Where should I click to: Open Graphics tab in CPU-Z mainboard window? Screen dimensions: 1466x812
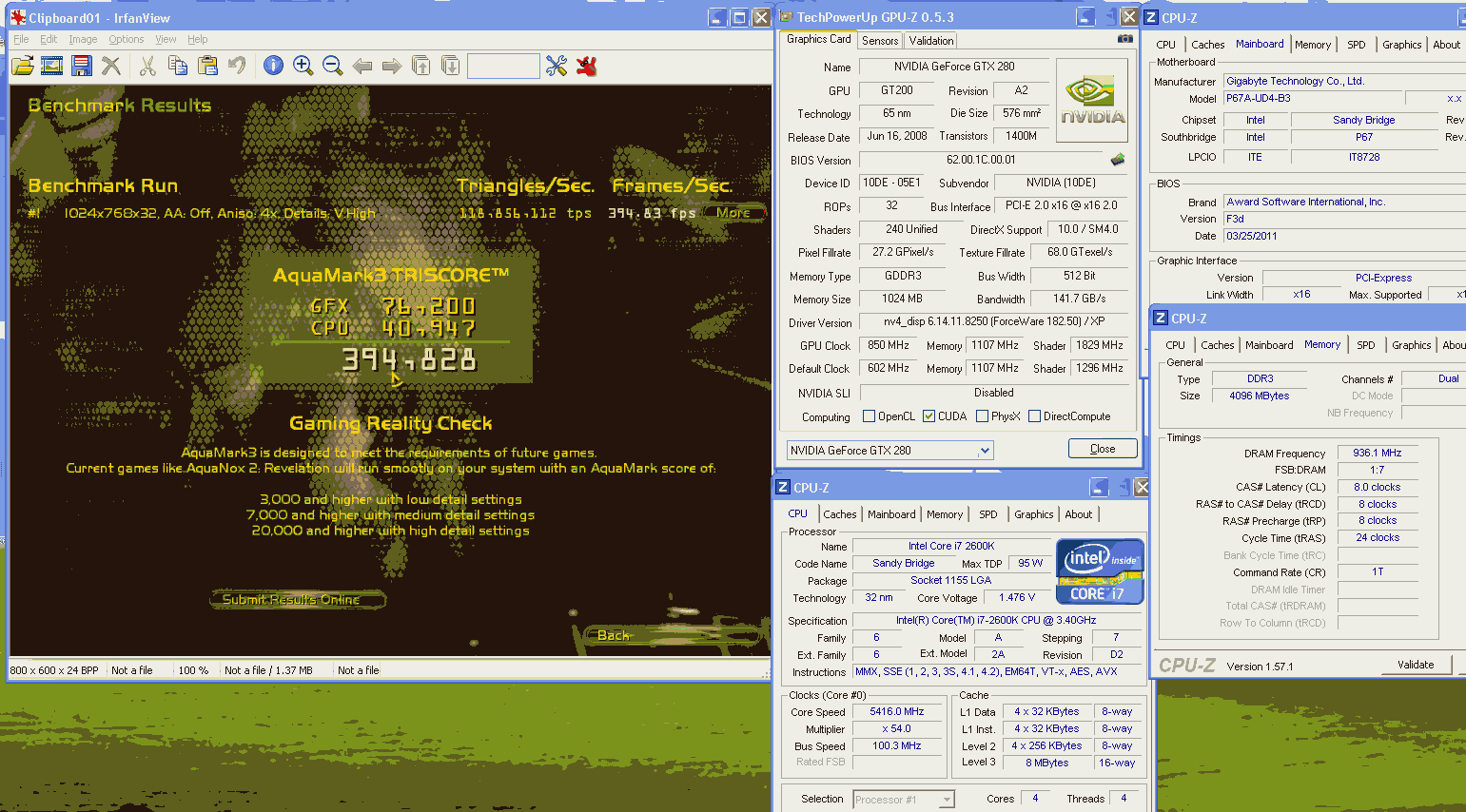pos(1401,45)
